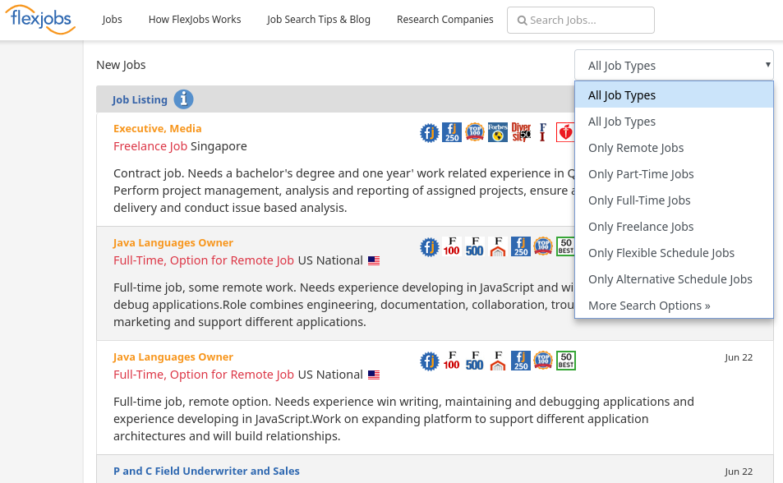Screen dimensions: 783x483
Task: Click Forbes badge on Executive, Media job
Action: coord(497,132)
